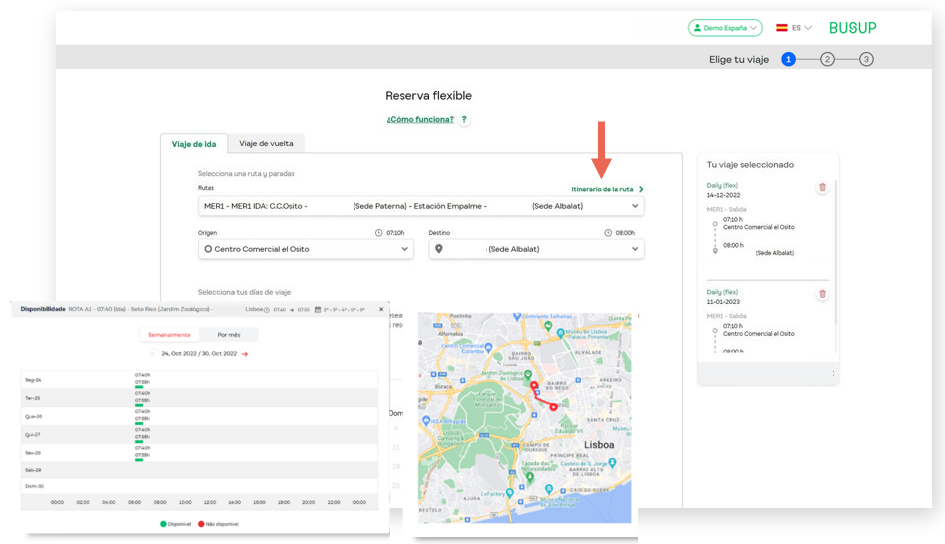Screen dimensions: 945x544
Task: Click the green Disponível legend dot
Action: [163, 524]
